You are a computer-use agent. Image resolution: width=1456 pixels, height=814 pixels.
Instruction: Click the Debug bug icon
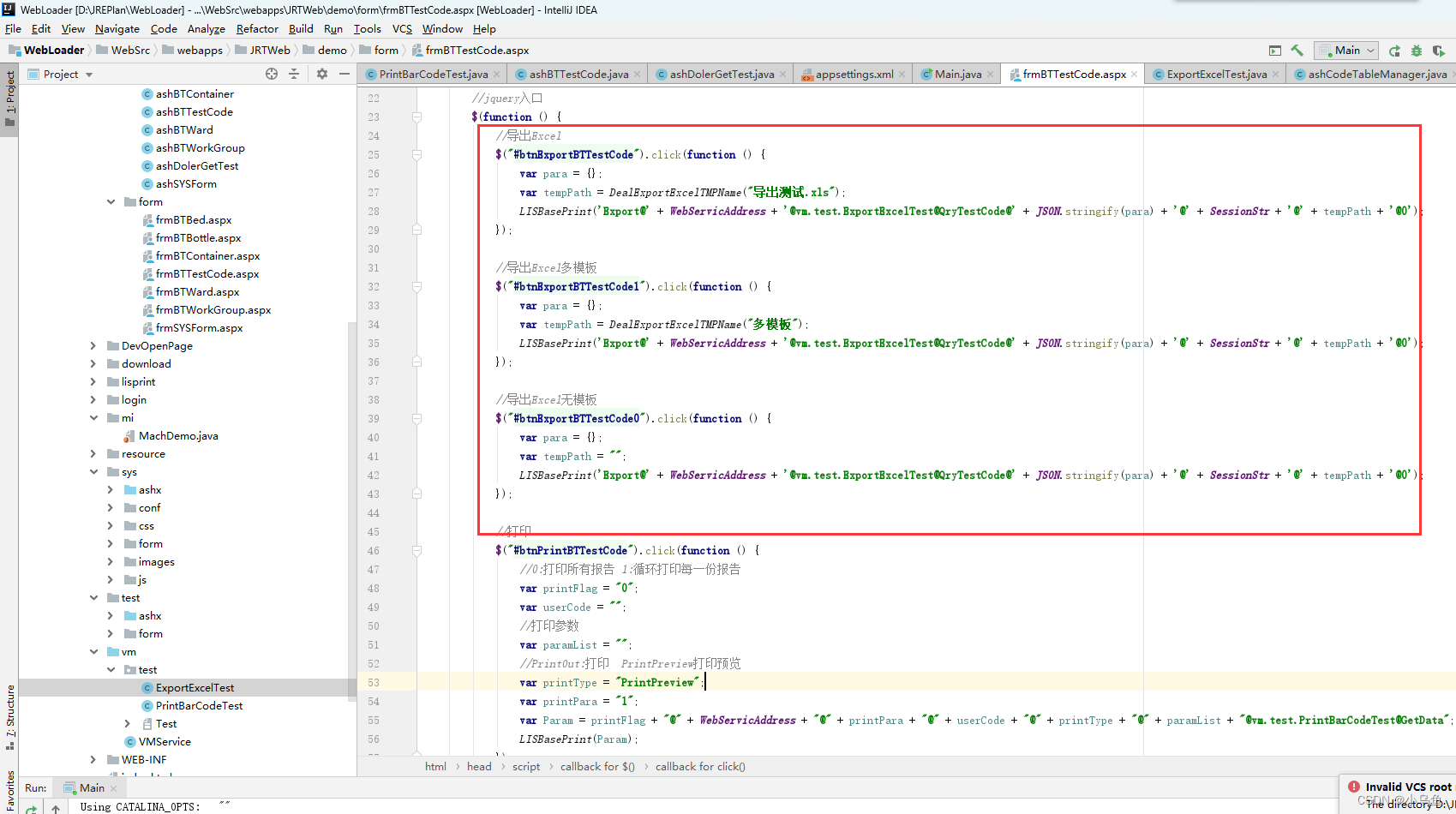tap(1416, 51)
